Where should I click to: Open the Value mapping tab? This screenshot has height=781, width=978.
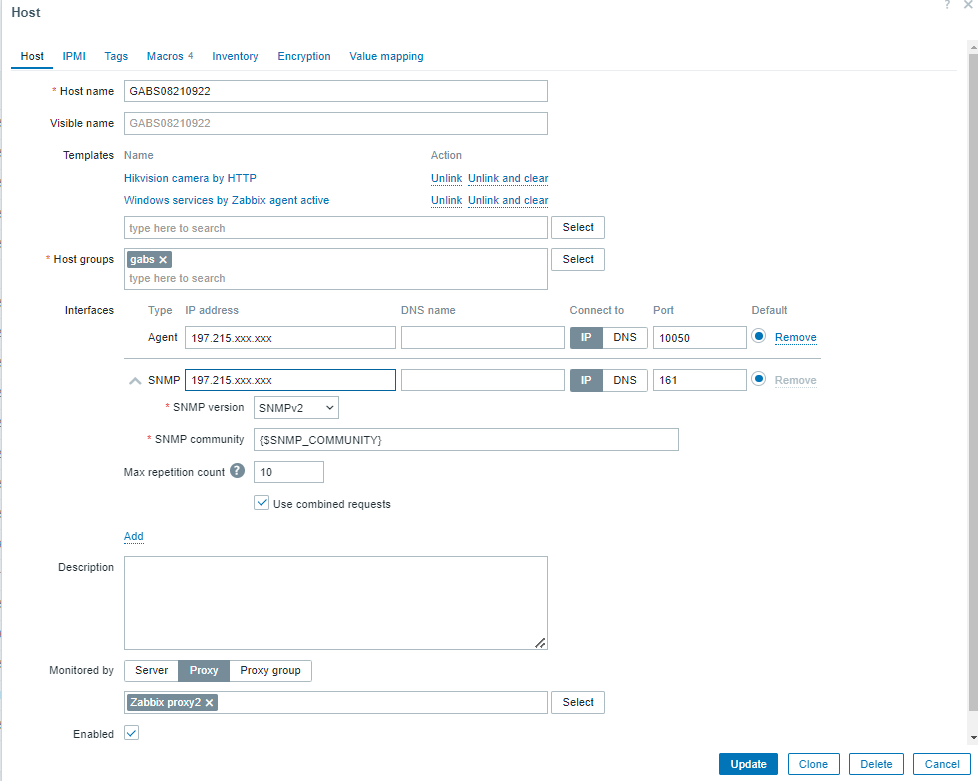click(x=386, y=56)
